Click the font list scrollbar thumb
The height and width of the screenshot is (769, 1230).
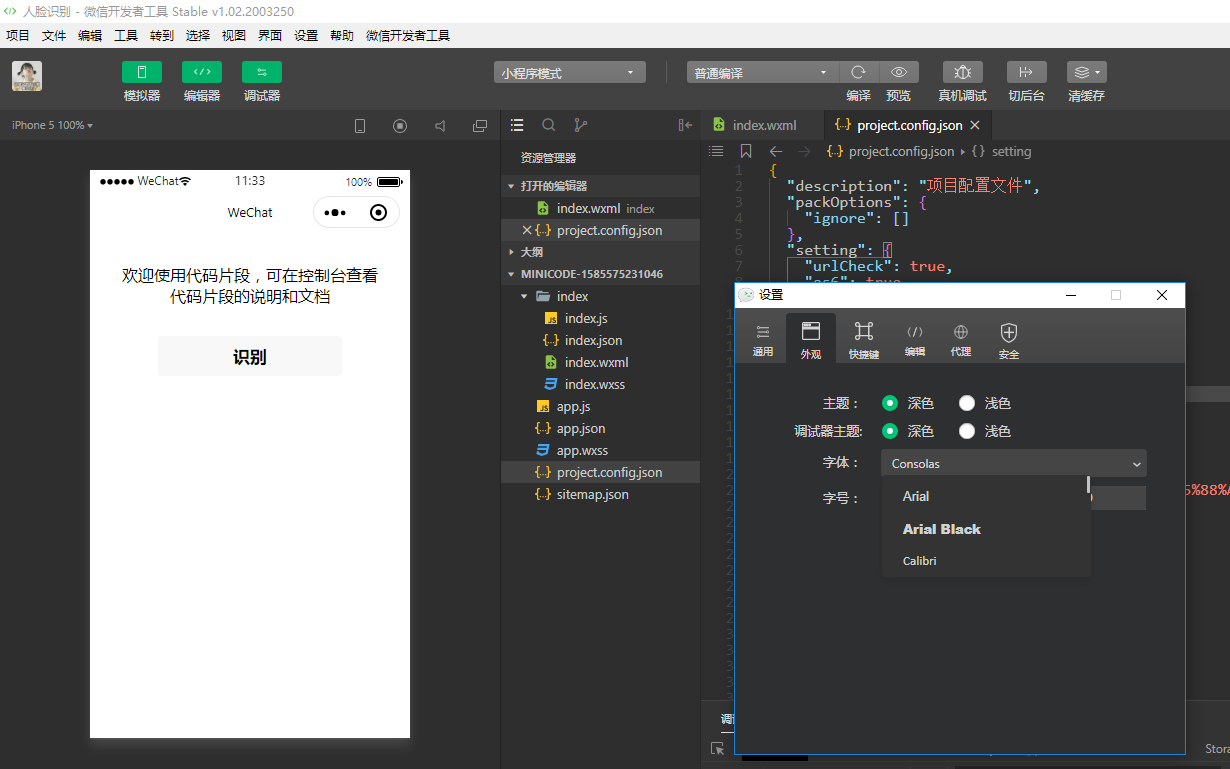1088,485
